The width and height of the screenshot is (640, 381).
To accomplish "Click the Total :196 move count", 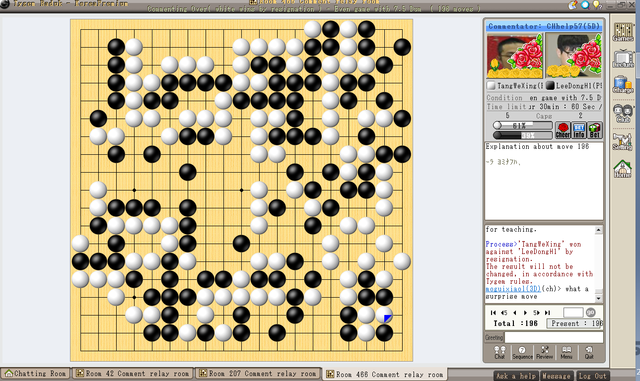I will pyautogui.click(x=515, y=323).
